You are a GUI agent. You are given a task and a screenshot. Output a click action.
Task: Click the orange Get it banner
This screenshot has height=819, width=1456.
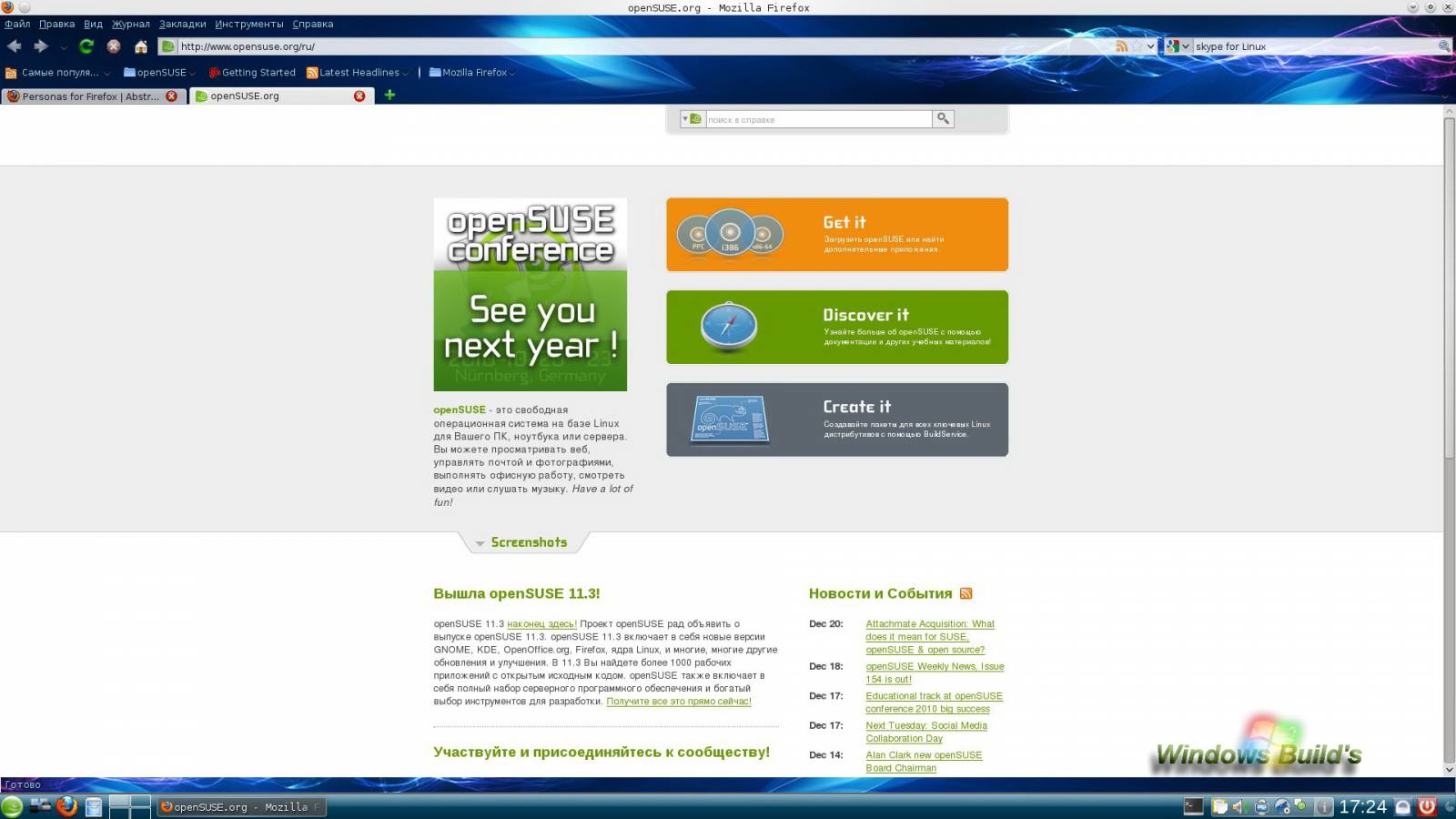tap(837, 234)
